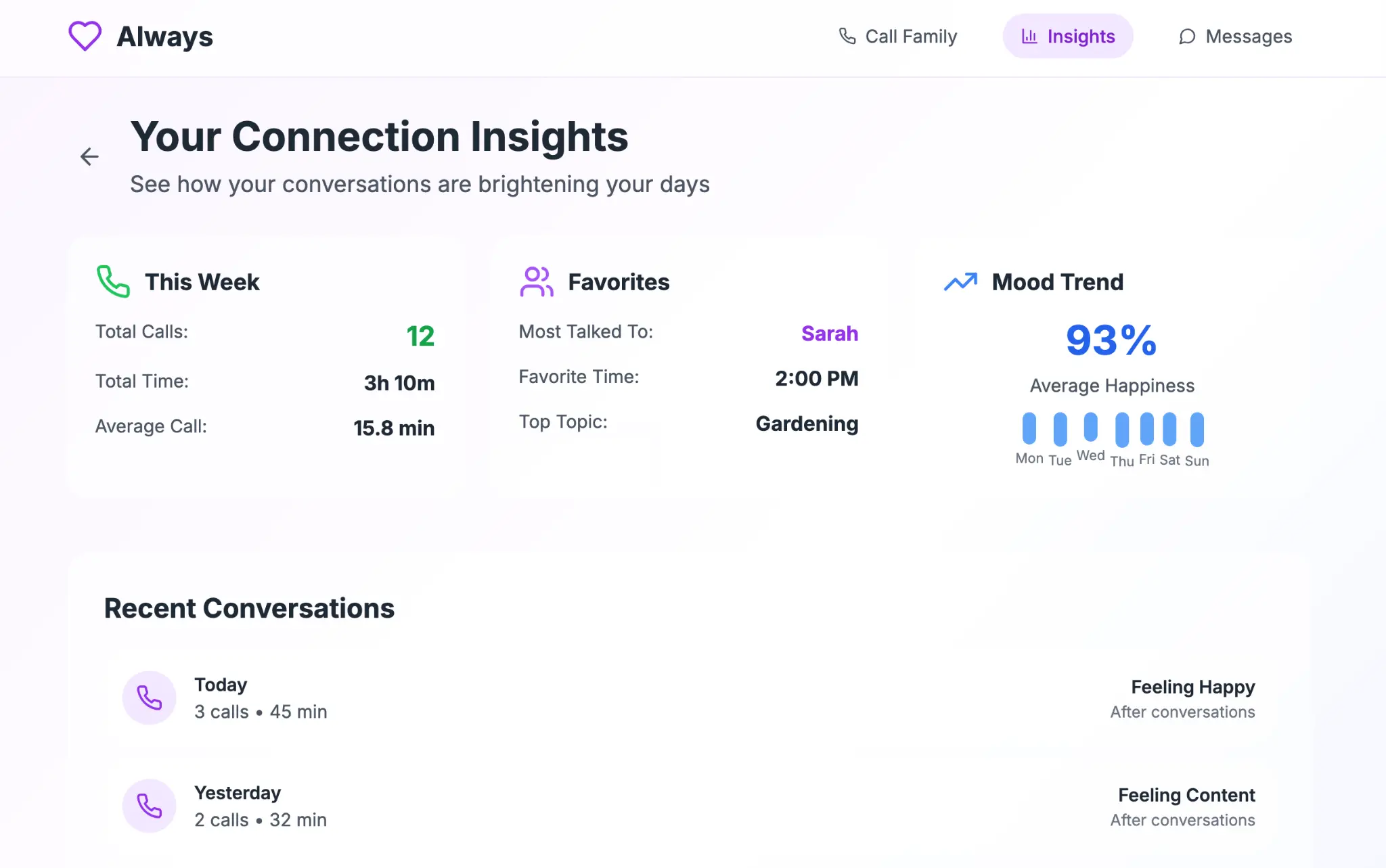Click the Total Calls value 12
The image size is (1386, 868).
click(x=420, y=336)
